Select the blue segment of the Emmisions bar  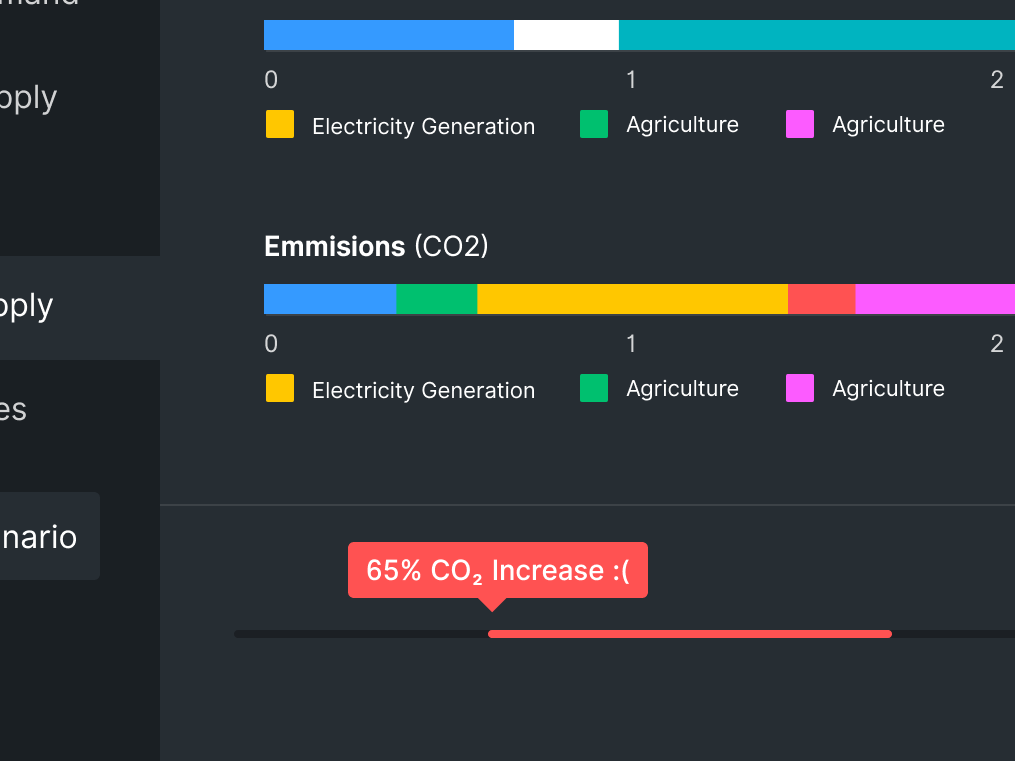coord(330,298)
